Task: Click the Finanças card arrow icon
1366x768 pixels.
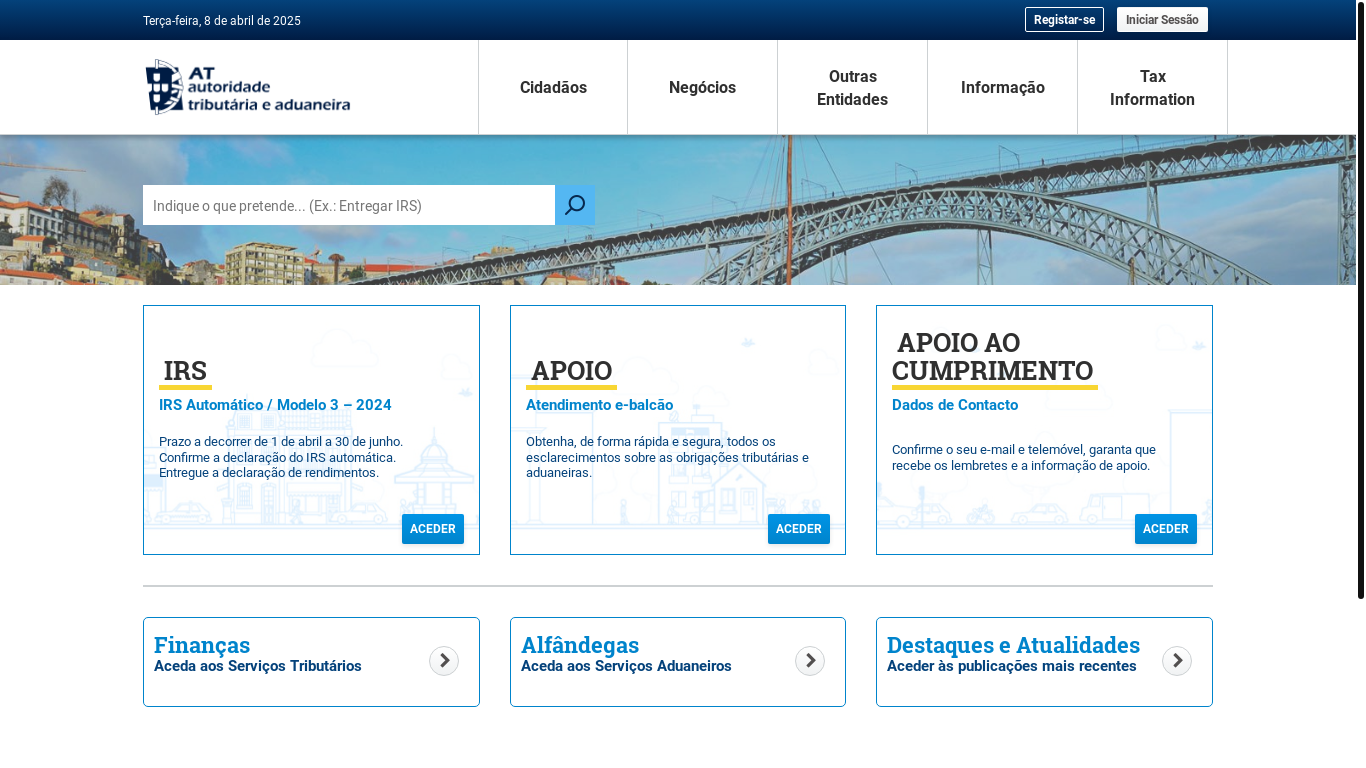Action: point(444,661)
